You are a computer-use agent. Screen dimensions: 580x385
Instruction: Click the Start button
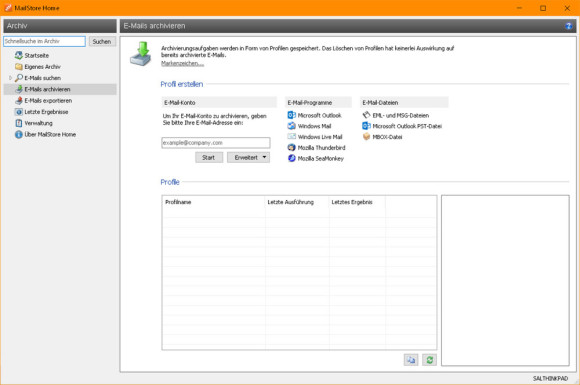pyautogui.click(x=209, y=157)
